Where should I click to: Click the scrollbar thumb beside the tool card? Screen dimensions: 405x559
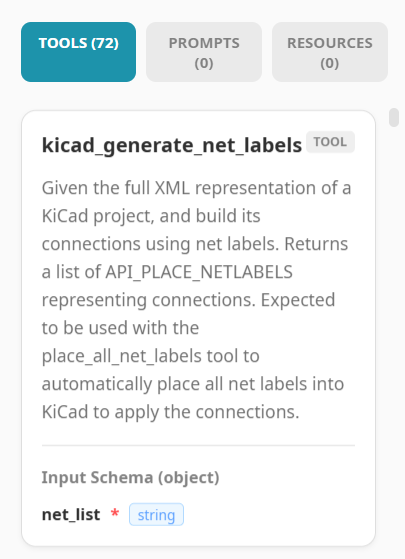[394, 118]
